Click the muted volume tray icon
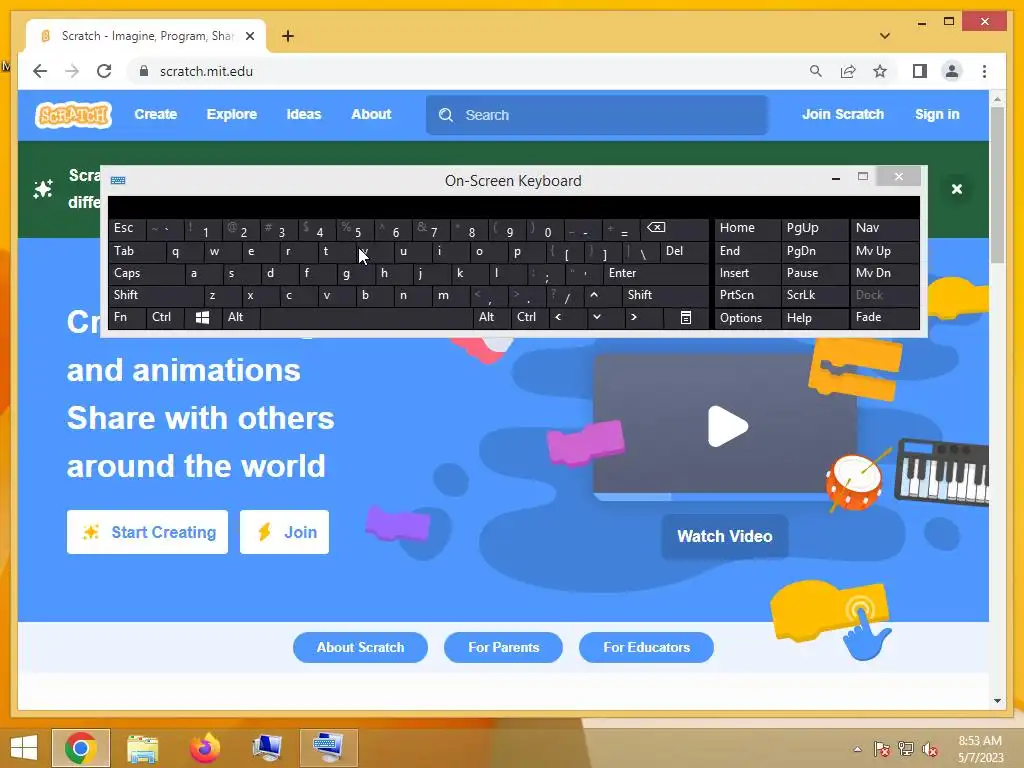Image resolution: width=1024 pixels, height=768 pixels. coord(930,749)
